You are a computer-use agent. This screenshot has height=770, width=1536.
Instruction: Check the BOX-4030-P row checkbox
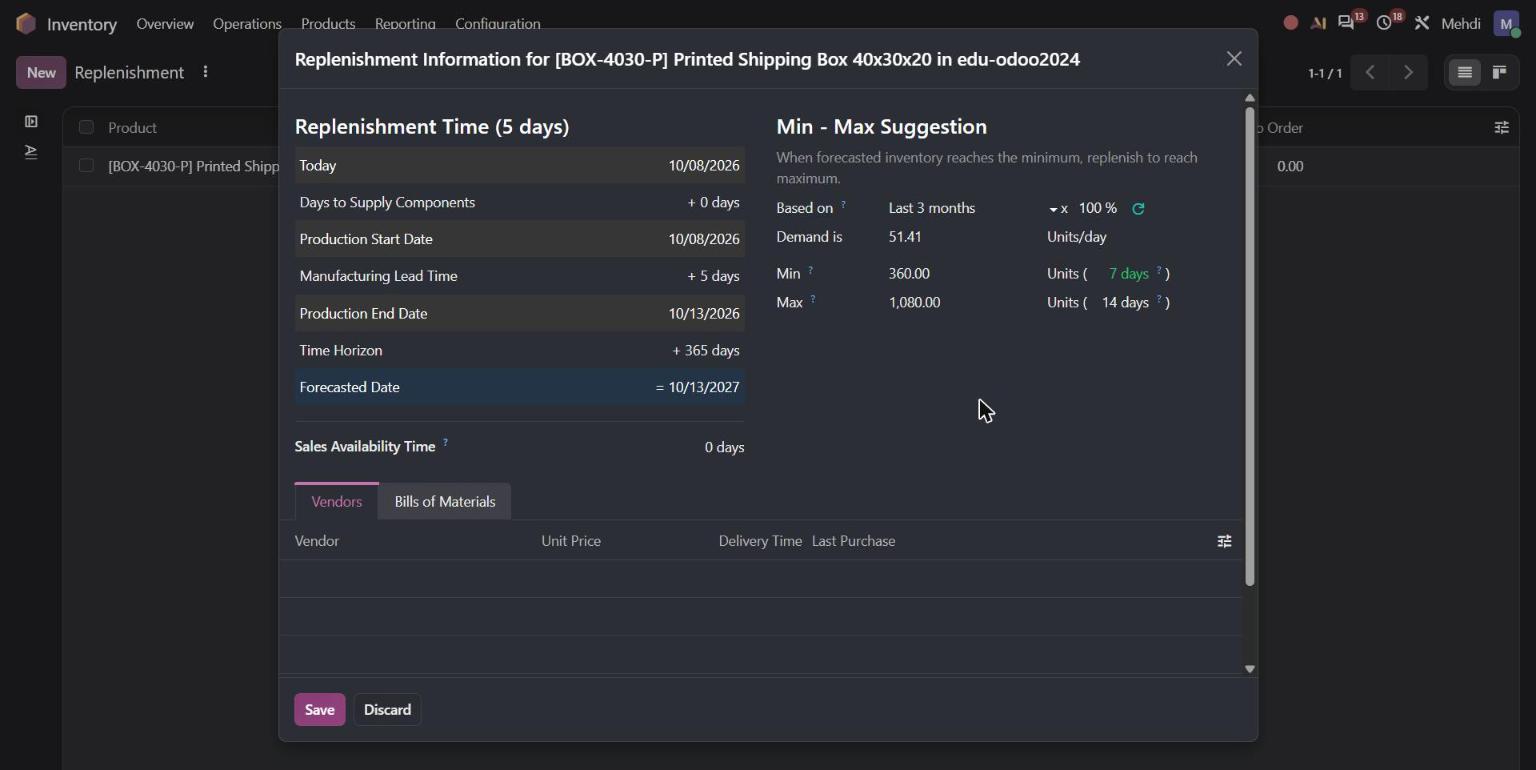(x=86, y=165)
